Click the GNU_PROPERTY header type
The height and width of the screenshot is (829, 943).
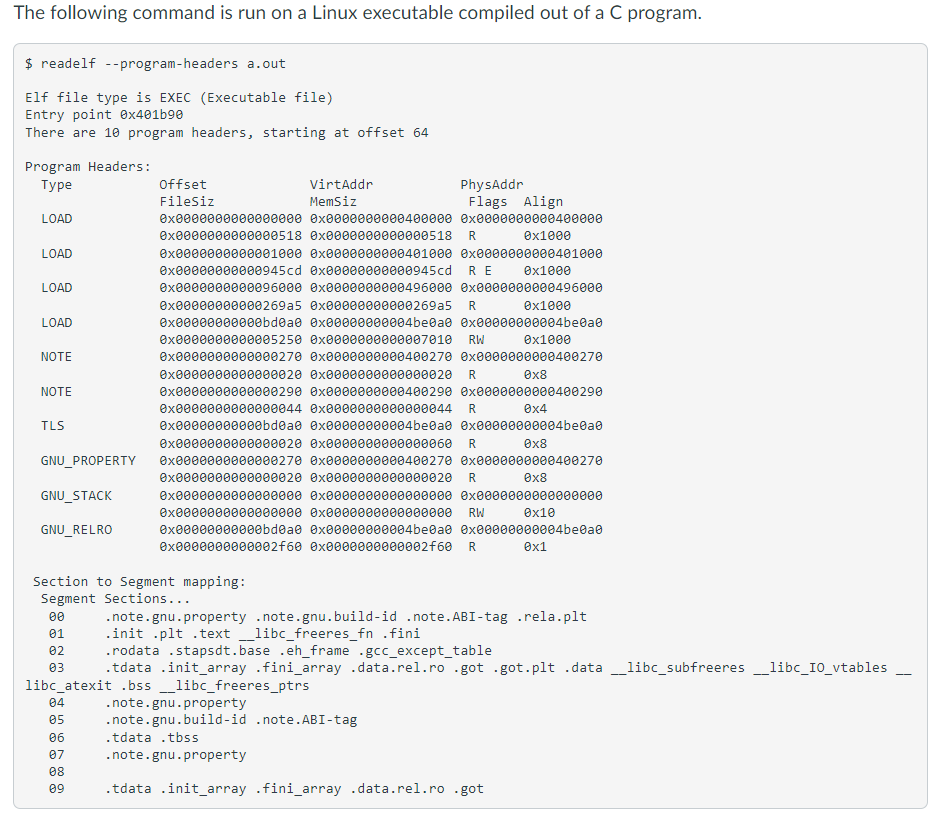(x=88, y=461)
